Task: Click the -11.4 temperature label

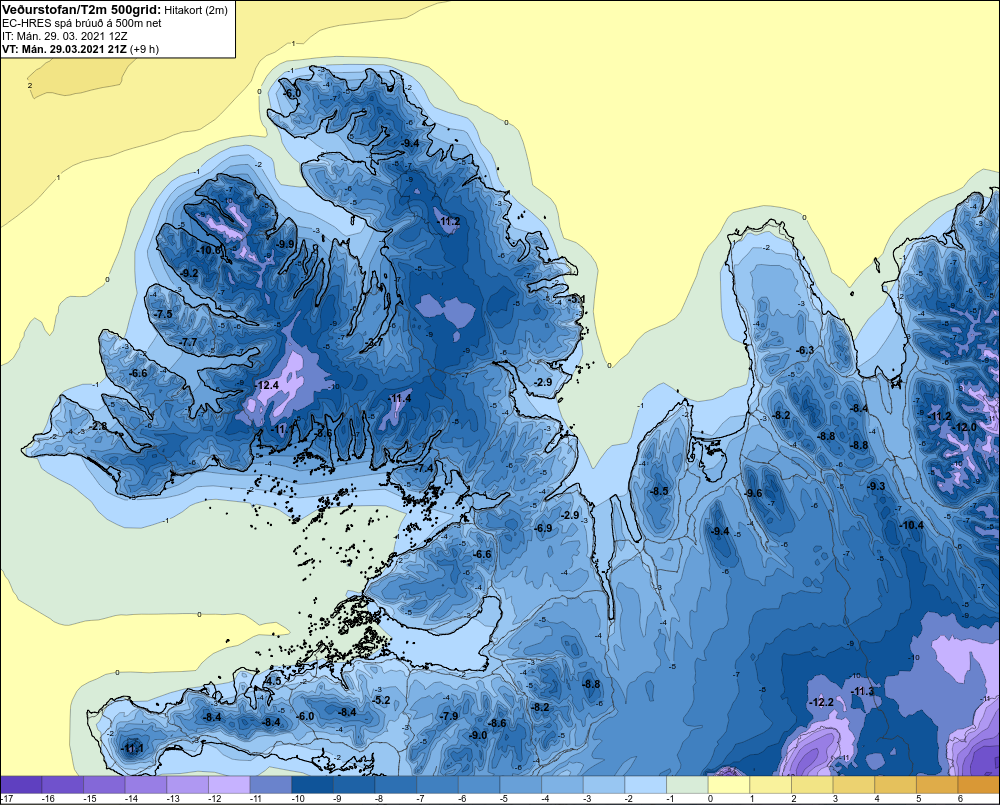Action: (x=400, y=399)
